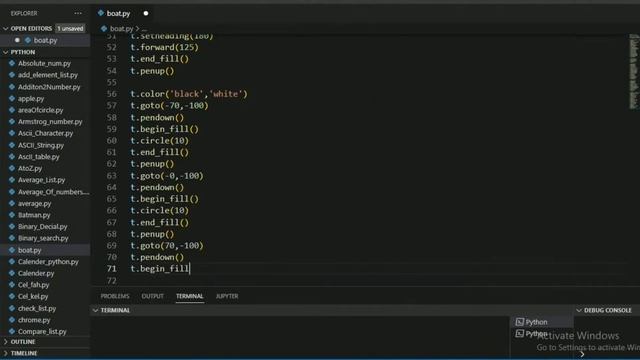
Task: Click the t.color('black','white') line
Action: coord(189,94)
